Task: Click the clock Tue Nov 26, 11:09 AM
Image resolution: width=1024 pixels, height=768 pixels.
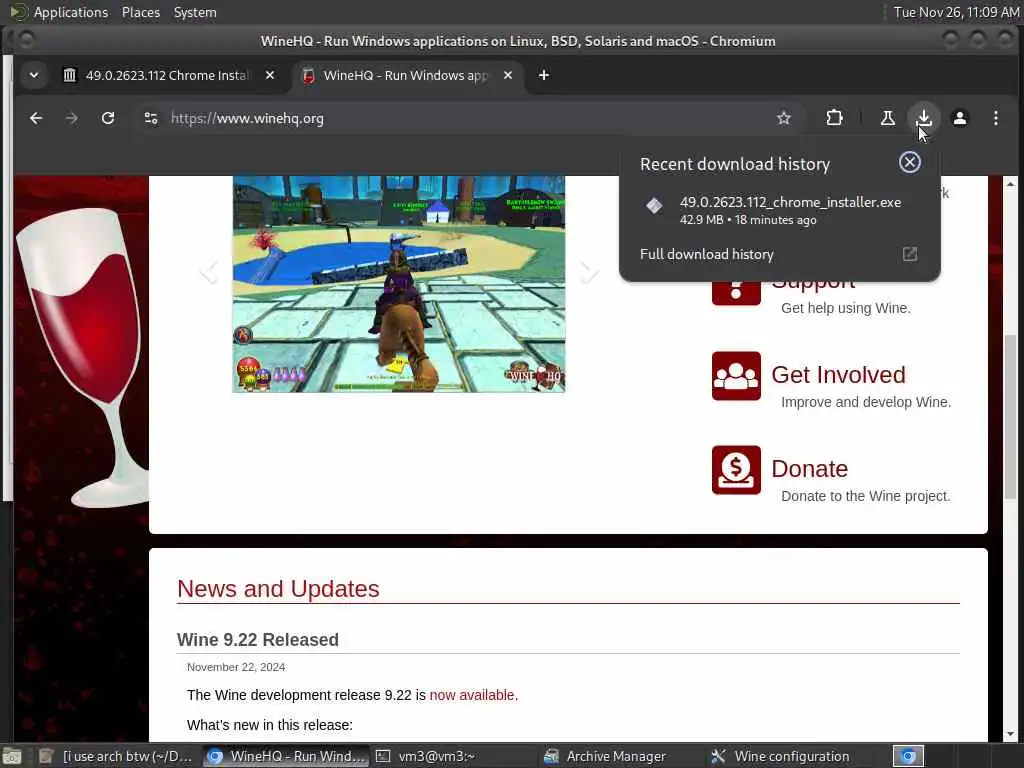Action: click(x=955, y=12)
